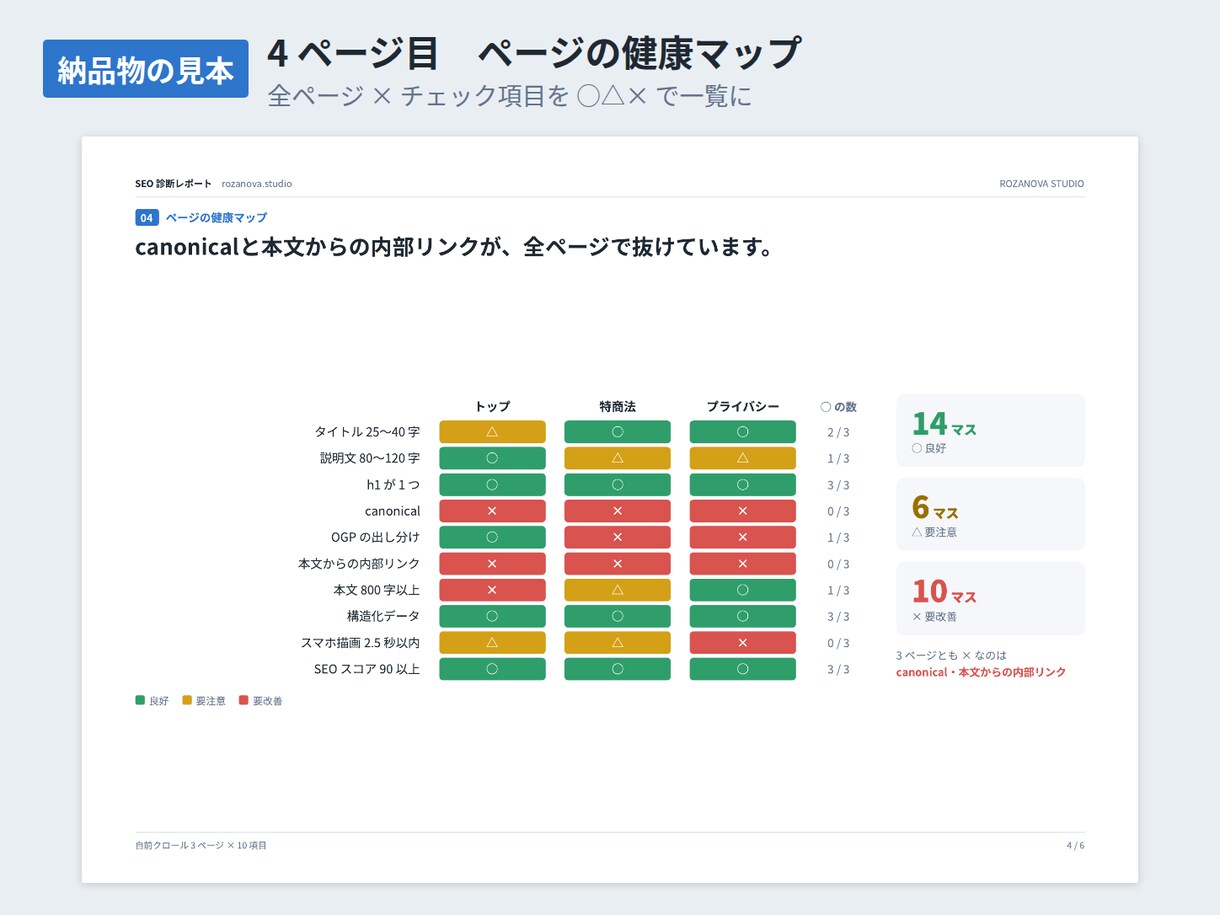This screenshot has width=1220, height=915.
Task: Click the SEO 診断レポート header label
Action: (x=173, y=184)
